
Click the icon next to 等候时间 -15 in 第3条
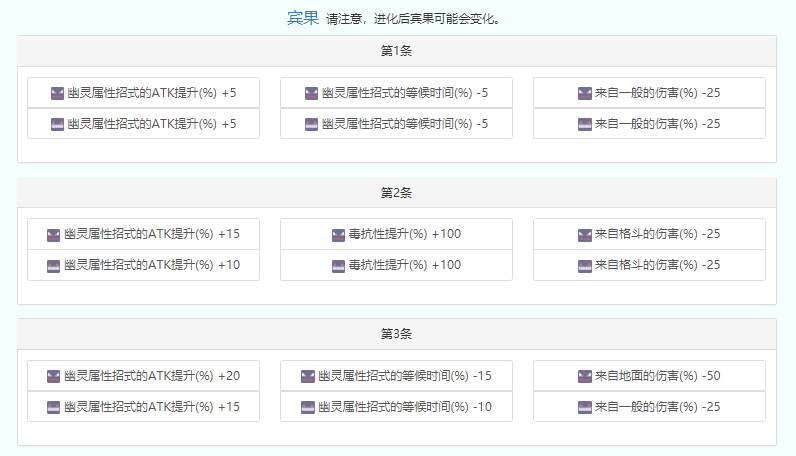(x=308, y=376)
